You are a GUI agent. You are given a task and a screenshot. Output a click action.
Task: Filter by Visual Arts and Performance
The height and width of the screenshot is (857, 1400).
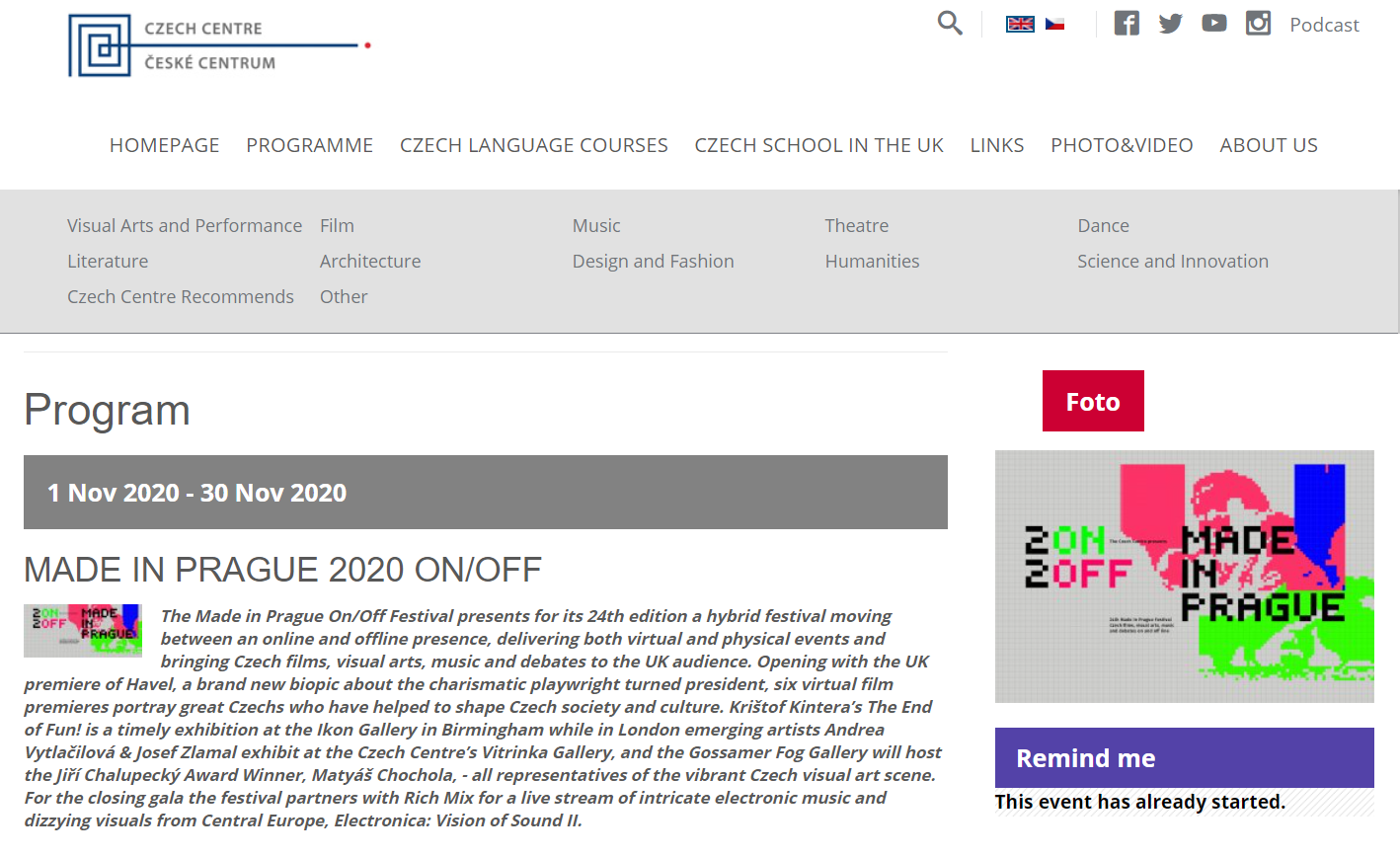coord(185,226)
